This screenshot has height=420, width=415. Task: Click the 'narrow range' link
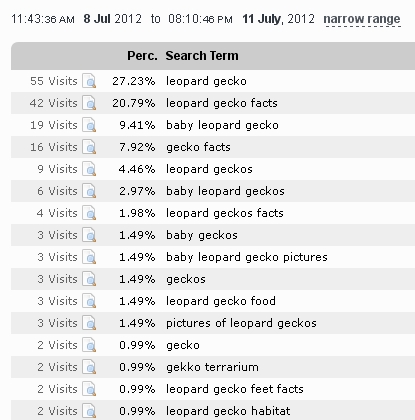click(x=362, y=19)
